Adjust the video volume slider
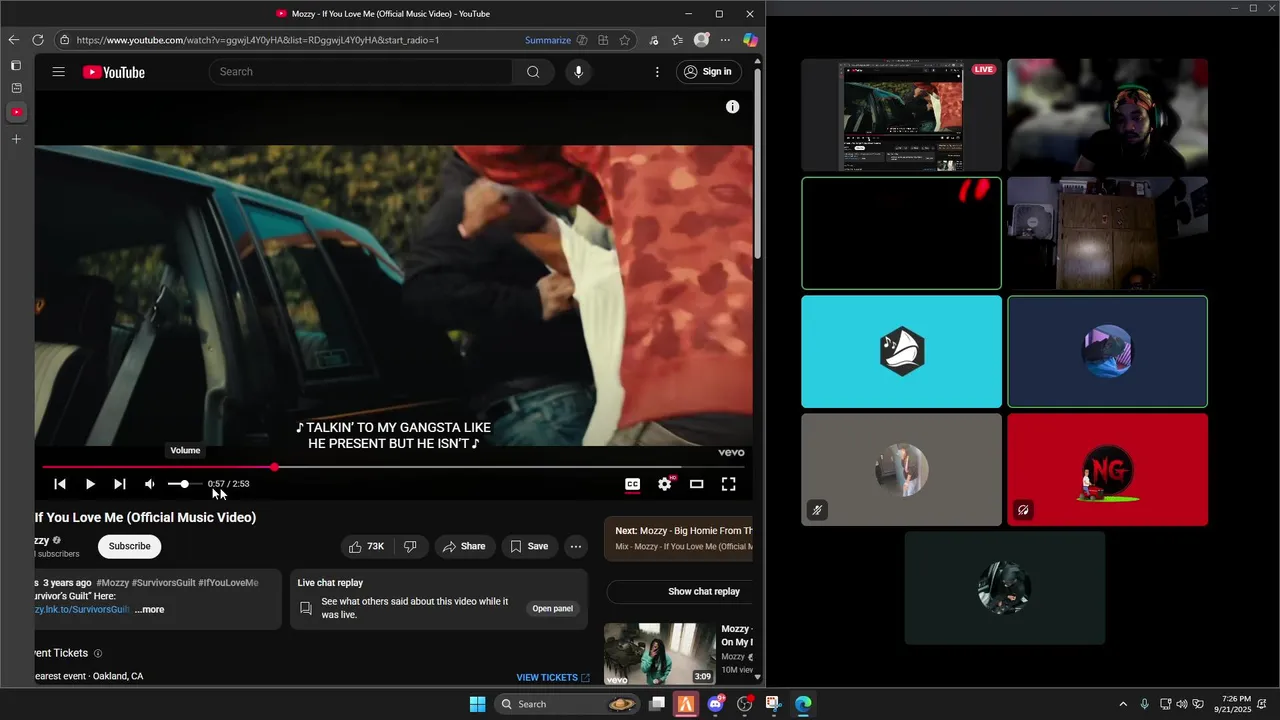This screenshot has width=1280, height=720. point(184,484)
